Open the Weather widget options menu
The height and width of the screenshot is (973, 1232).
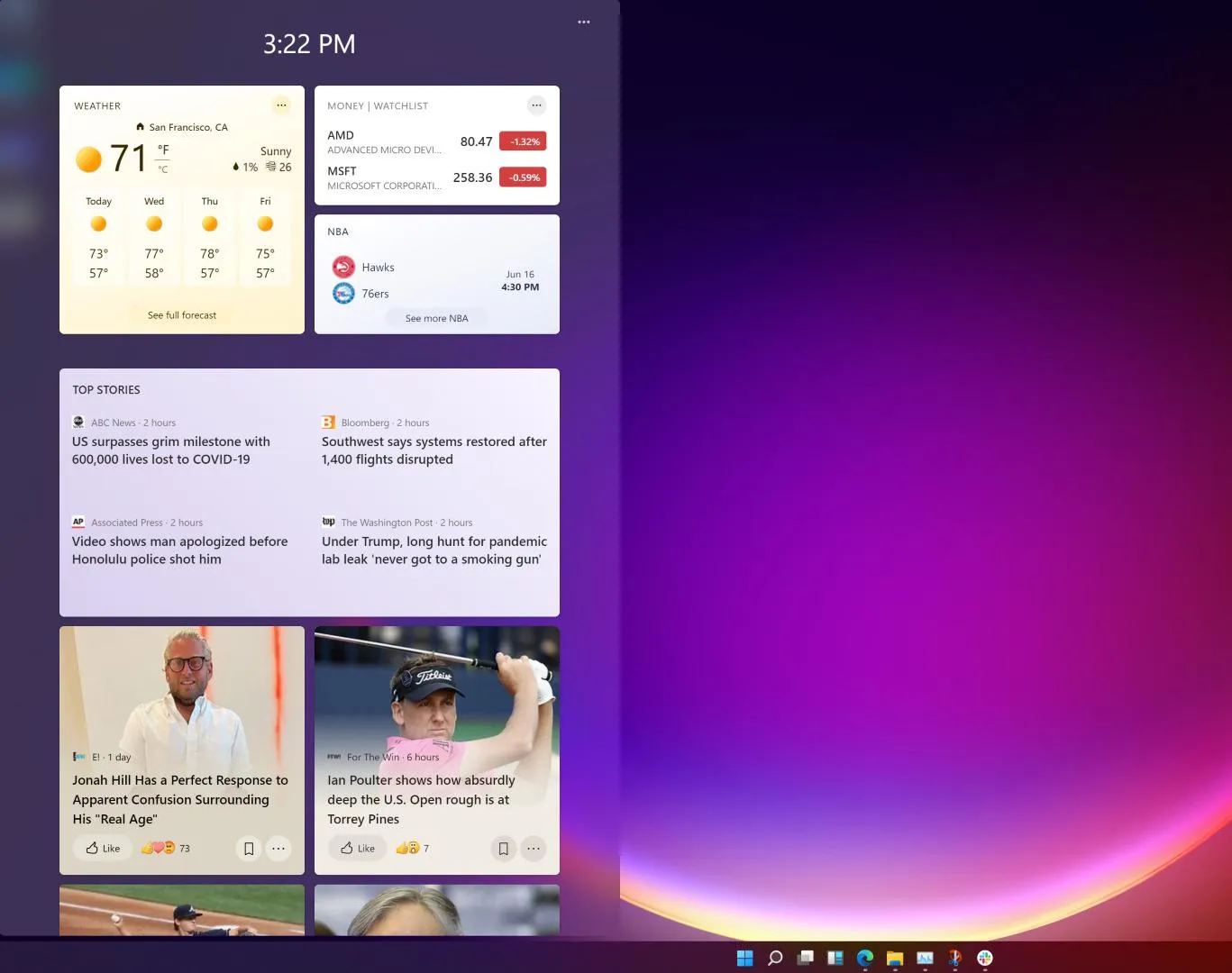coord(281,105)
